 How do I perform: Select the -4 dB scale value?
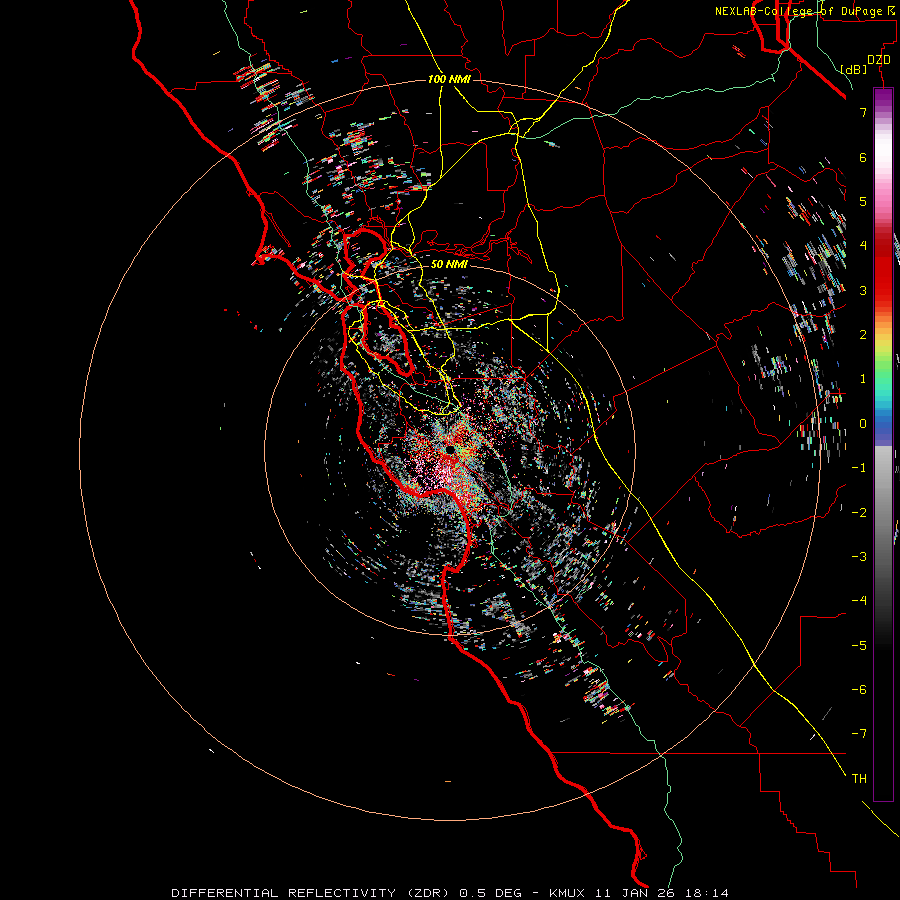pyautogui.click(x=859, y=601)
